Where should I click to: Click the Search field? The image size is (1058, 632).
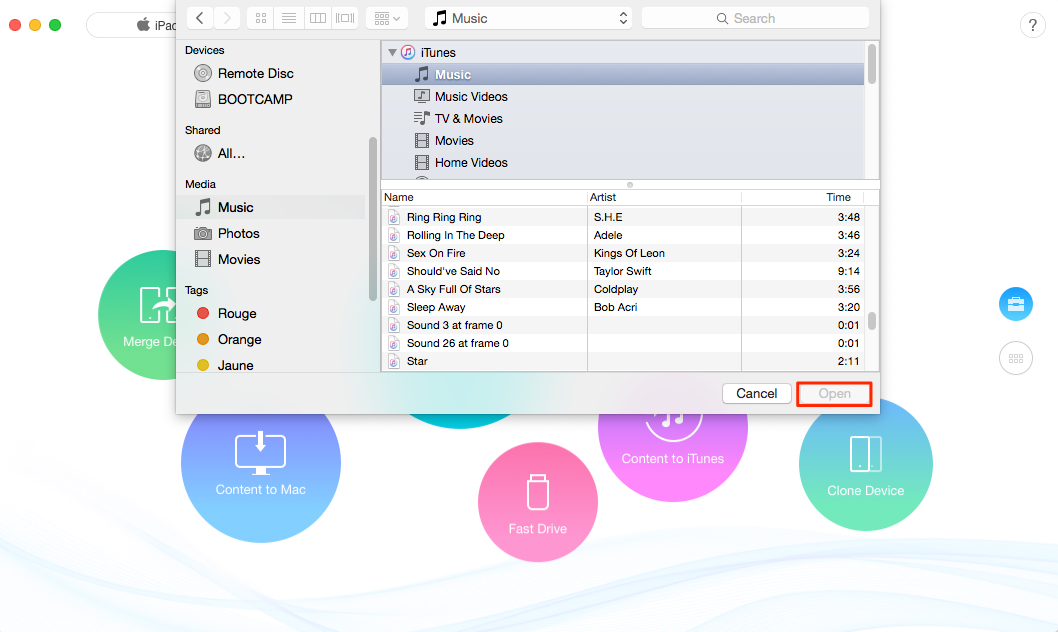pos(755,18)
